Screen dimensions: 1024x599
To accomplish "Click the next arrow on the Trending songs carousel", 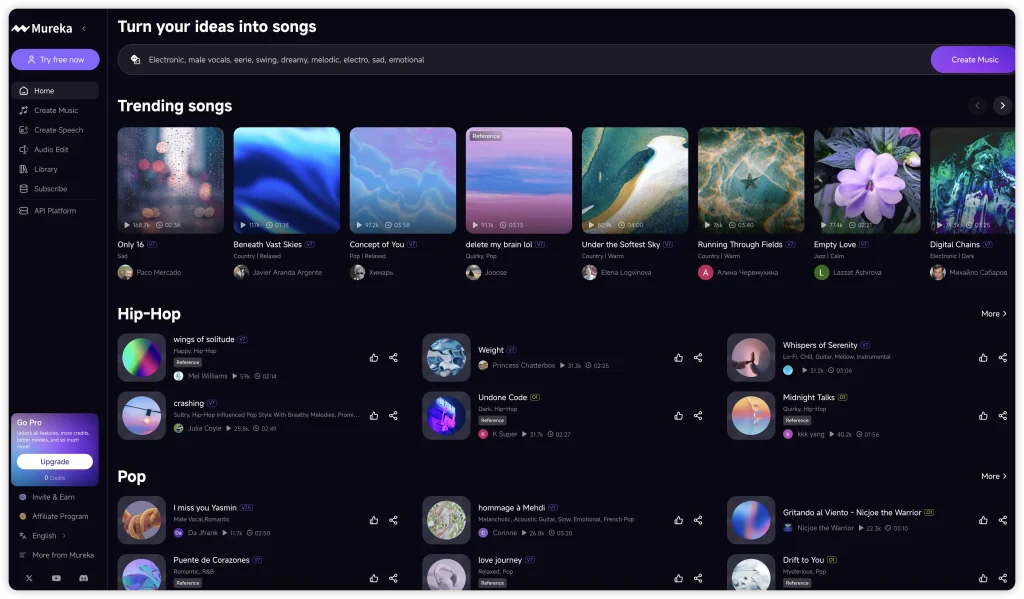I will (1003, 105).
